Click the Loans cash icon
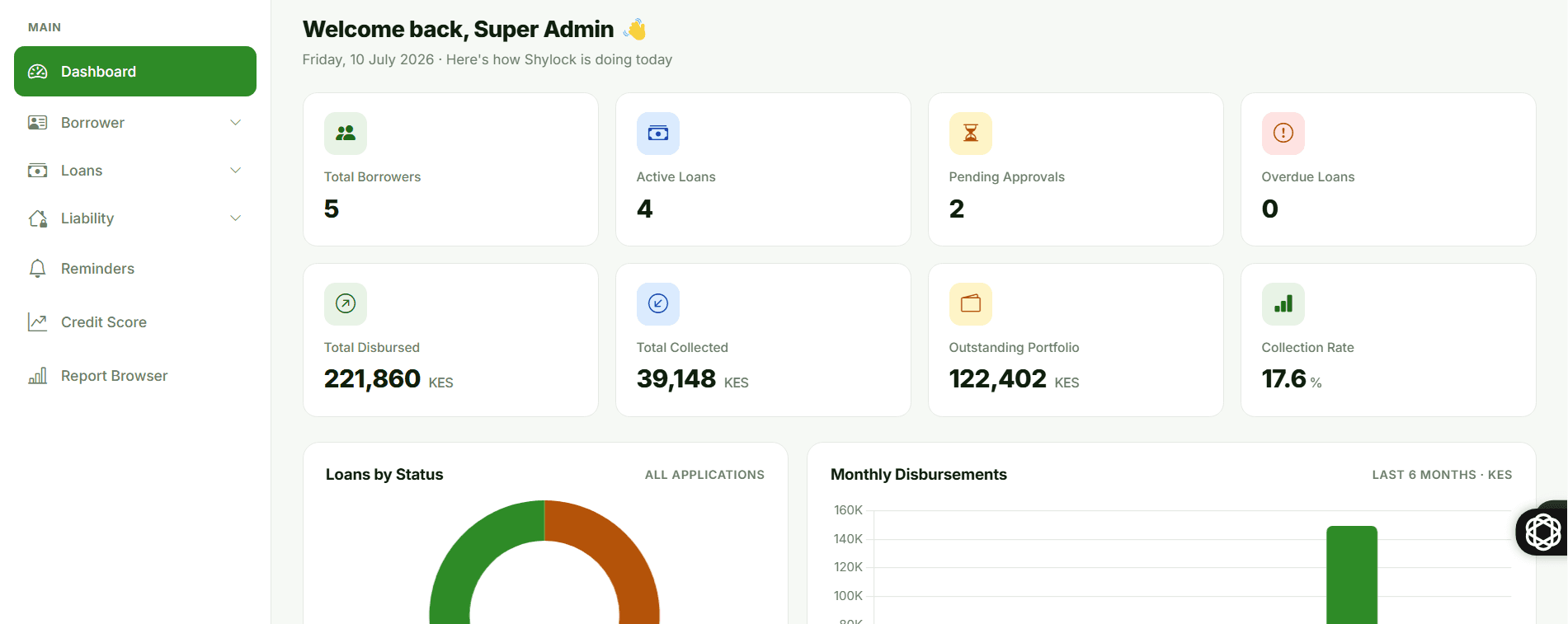Viewport: 1568px width, 624px height. click(x=38, y=171)
